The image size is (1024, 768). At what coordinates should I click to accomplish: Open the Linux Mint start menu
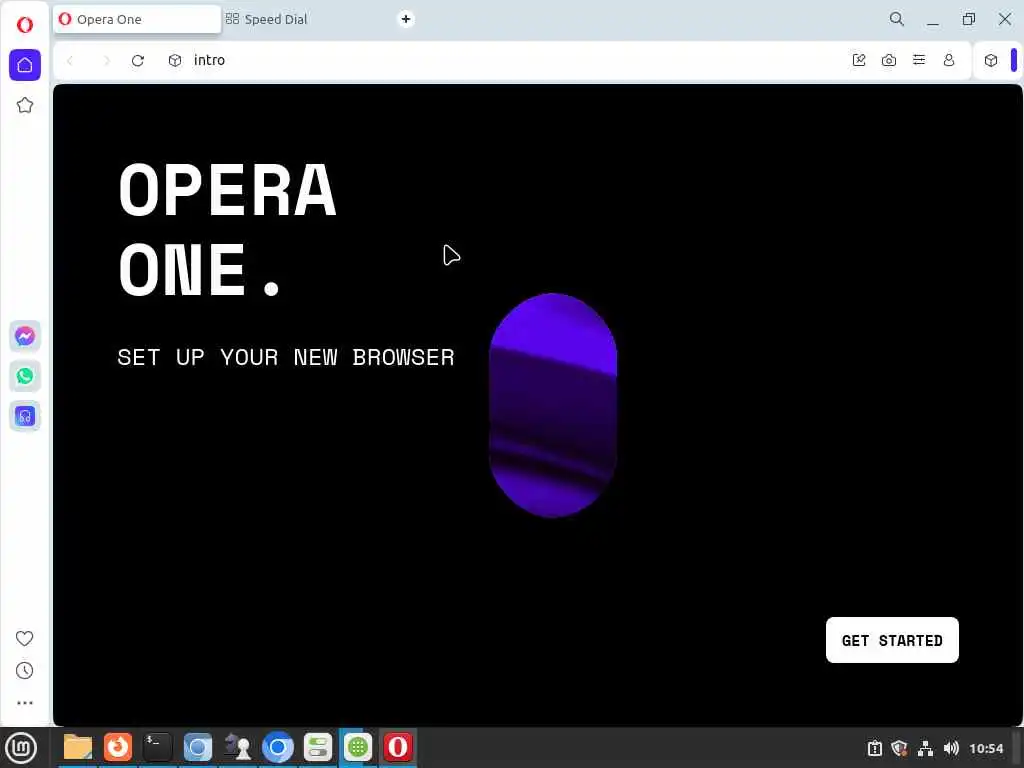pyautogui.click(x=21, y=748)
